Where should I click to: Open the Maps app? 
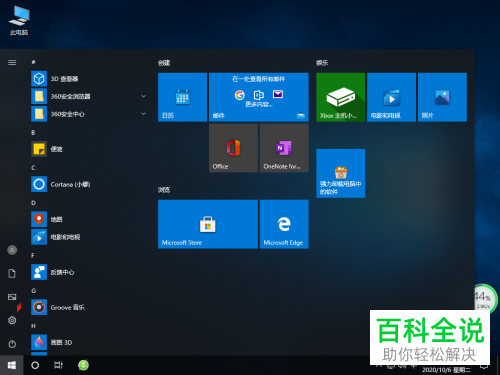[x=88, y=219]
